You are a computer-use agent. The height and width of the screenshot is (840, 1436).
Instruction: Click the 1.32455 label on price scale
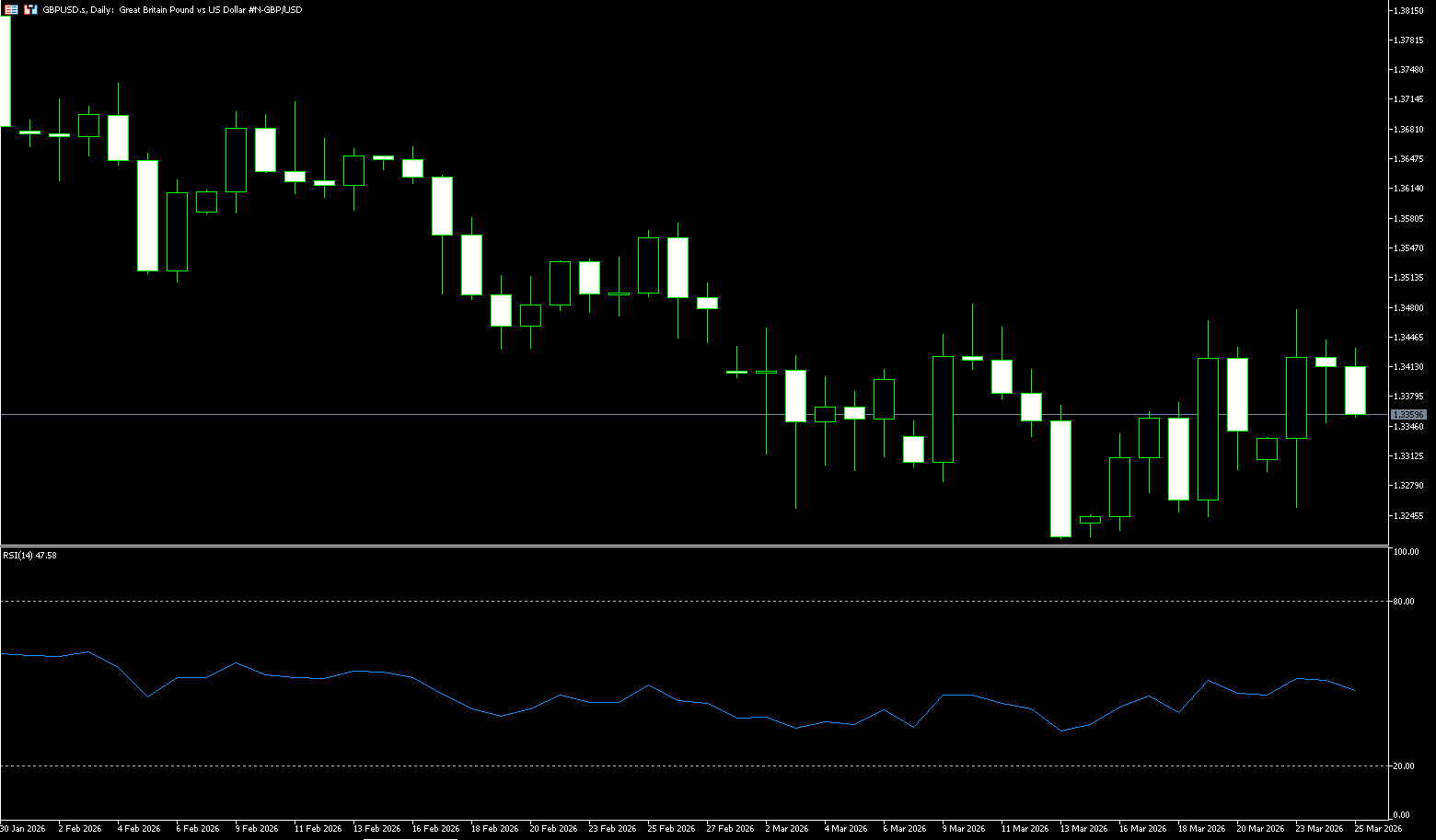(x=1408, y=515)
